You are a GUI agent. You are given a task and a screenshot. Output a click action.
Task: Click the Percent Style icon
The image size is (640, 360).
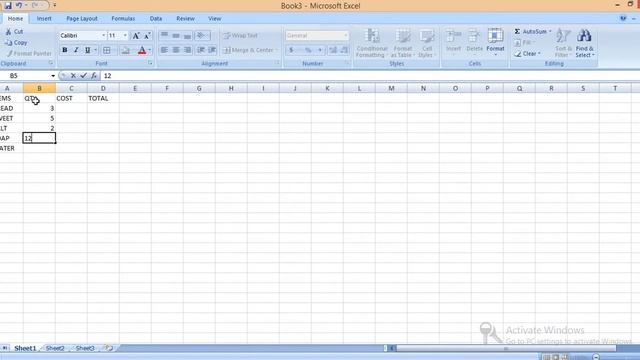[308, 50]
